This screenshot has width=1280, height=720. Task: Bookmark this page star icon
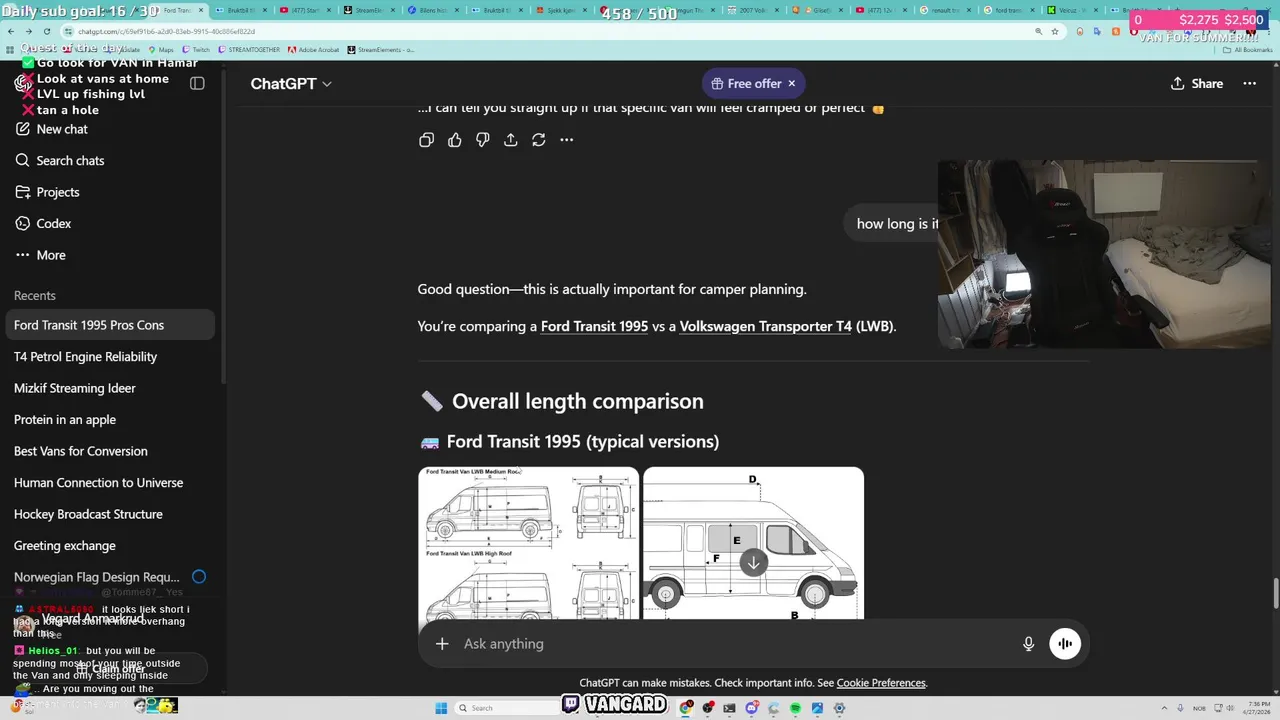[x=1055, y=31]
